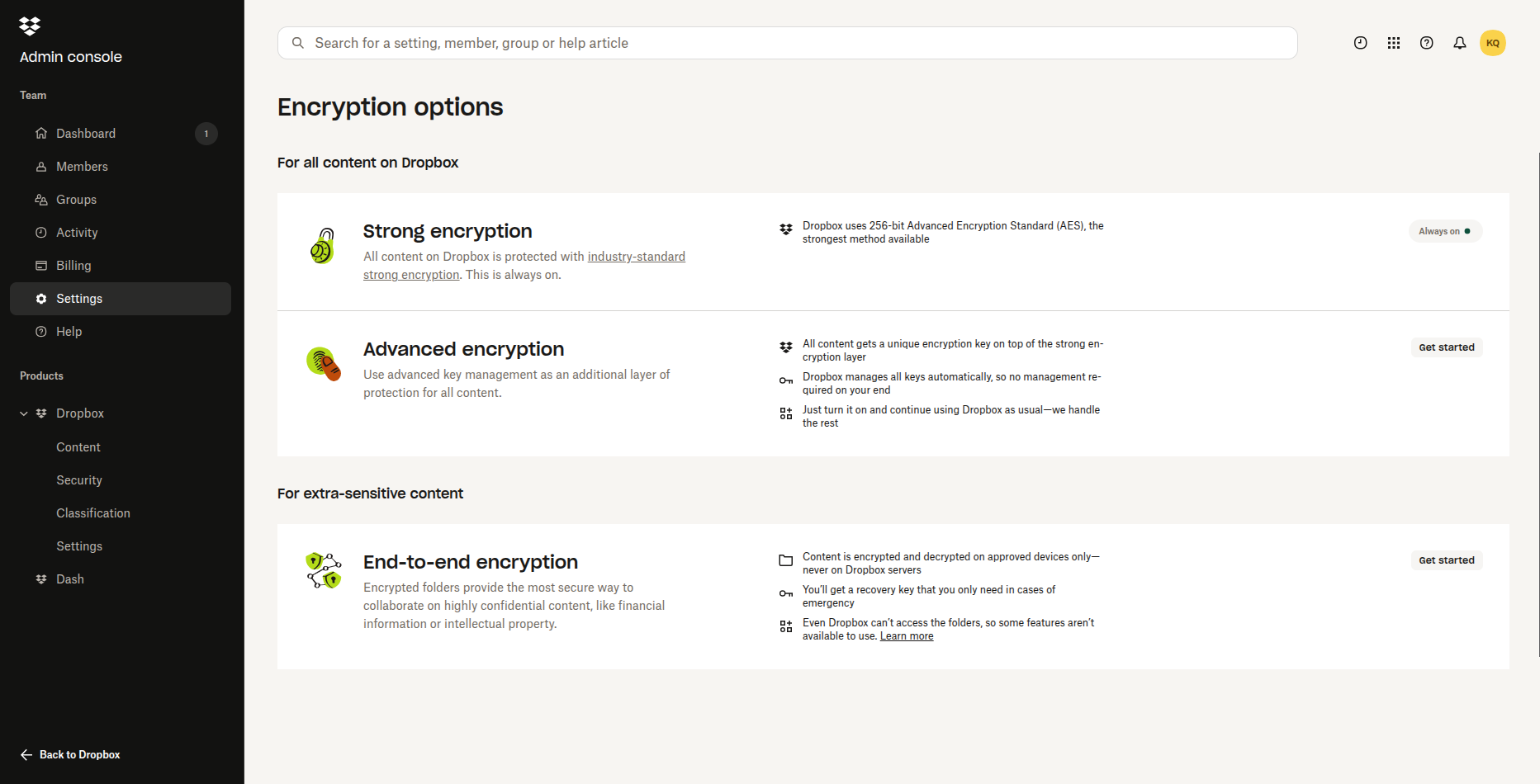
Task: Click Get started for End-to-end encryption
Action: tap(1446, 560)
